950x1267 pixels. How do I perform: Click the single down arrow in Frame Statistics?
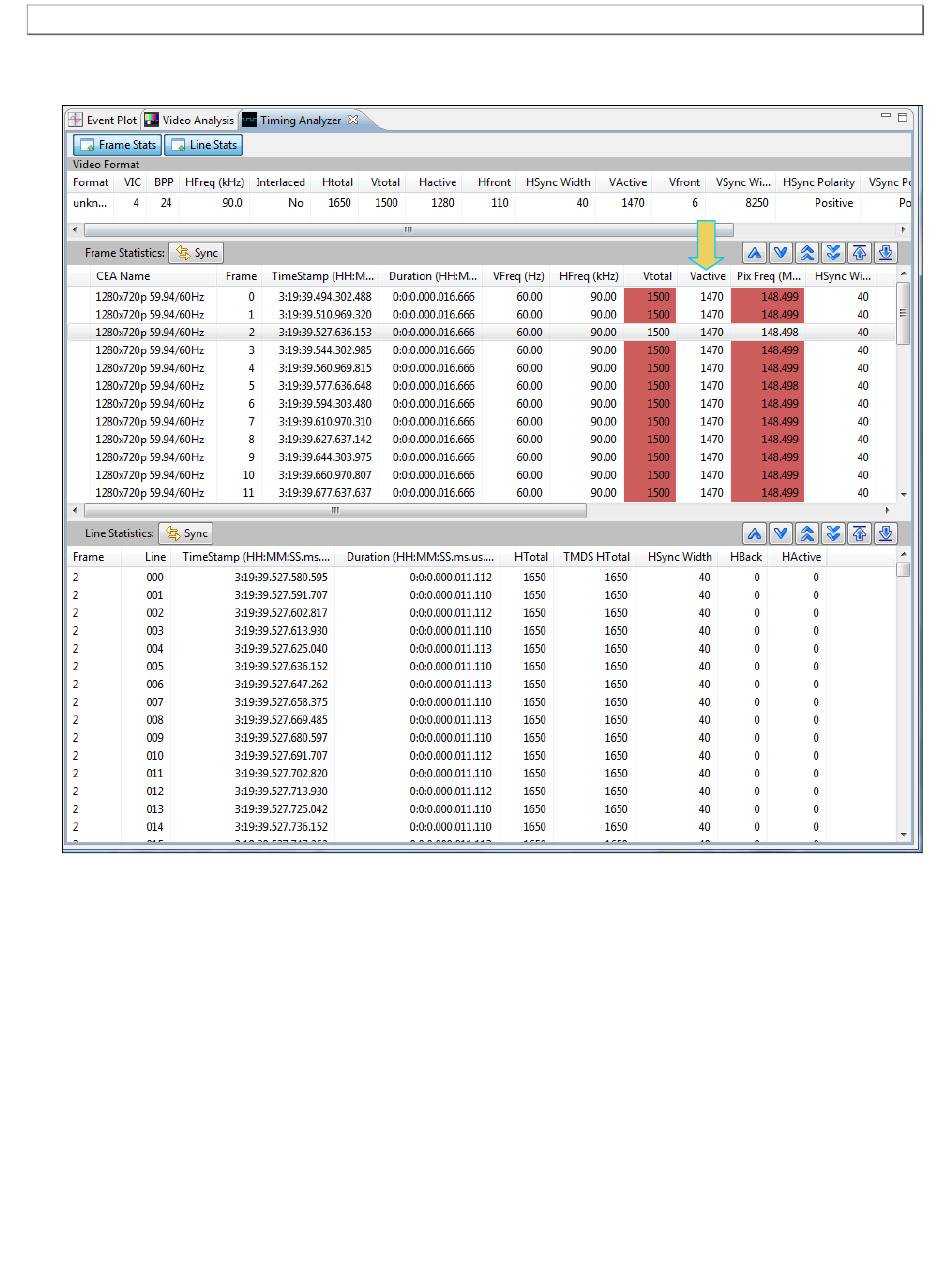(781, 253)
